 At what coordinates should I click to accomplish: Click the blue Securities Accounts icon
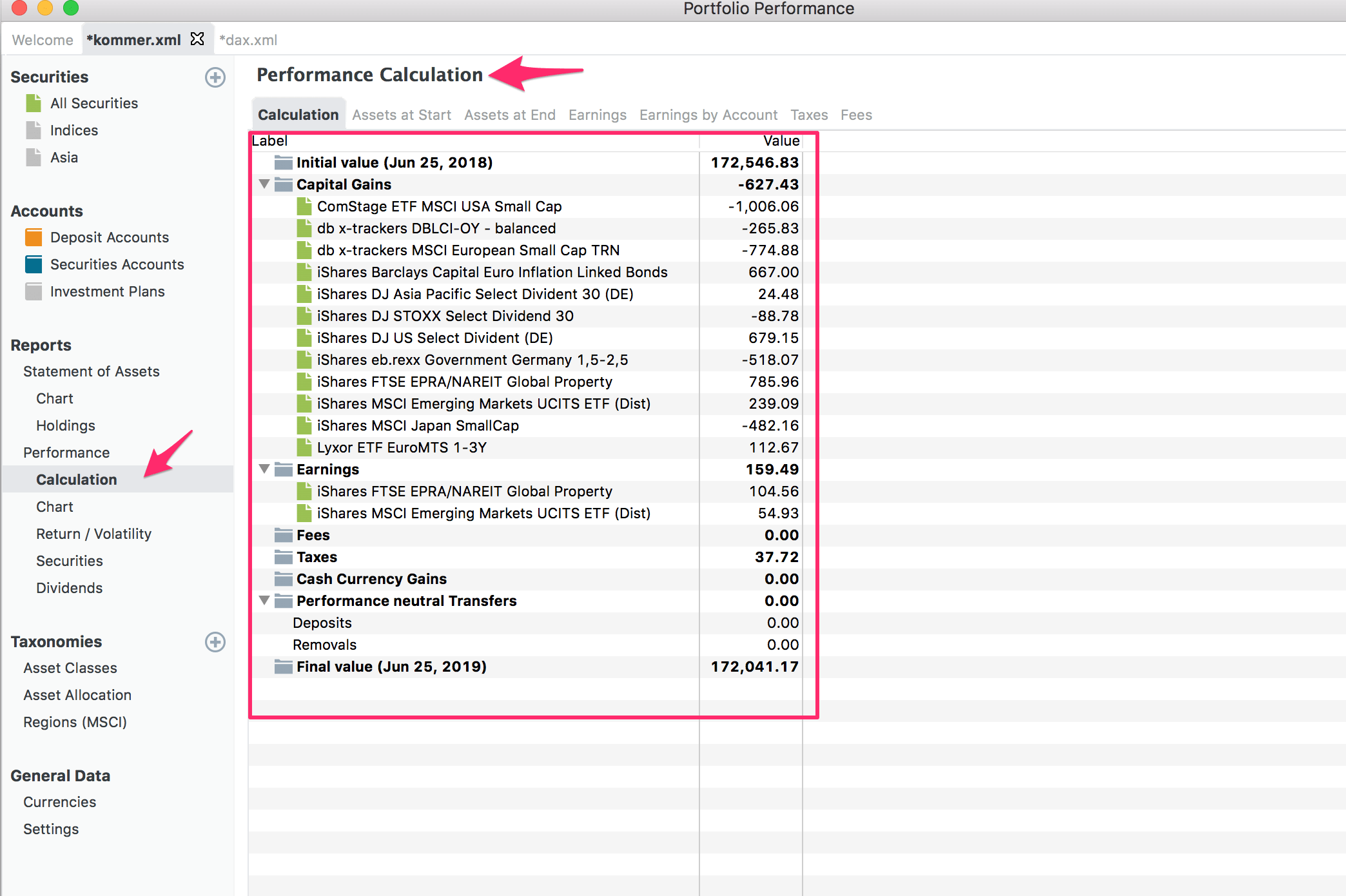tap(34, 264)
